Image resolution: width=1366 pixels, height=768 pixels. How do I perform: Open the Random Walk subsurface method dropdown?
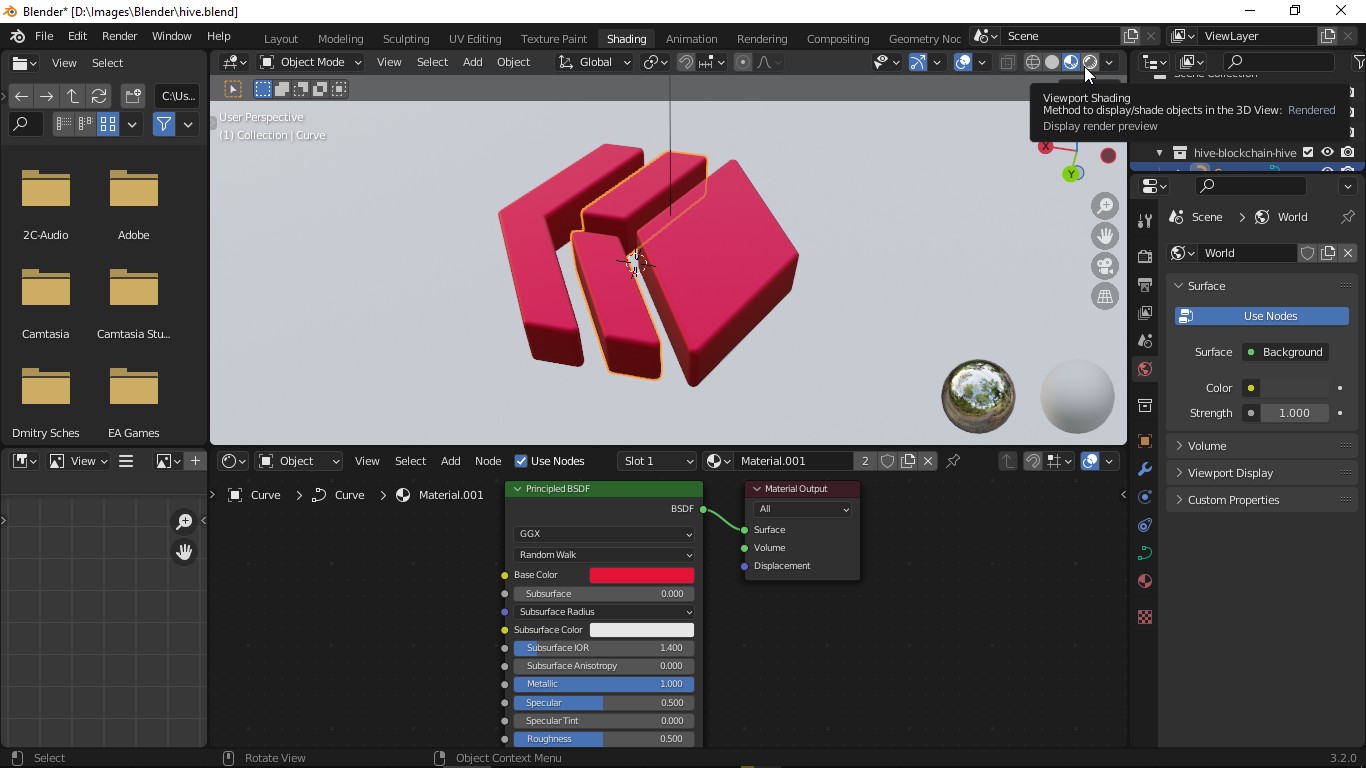click(604, 555)
